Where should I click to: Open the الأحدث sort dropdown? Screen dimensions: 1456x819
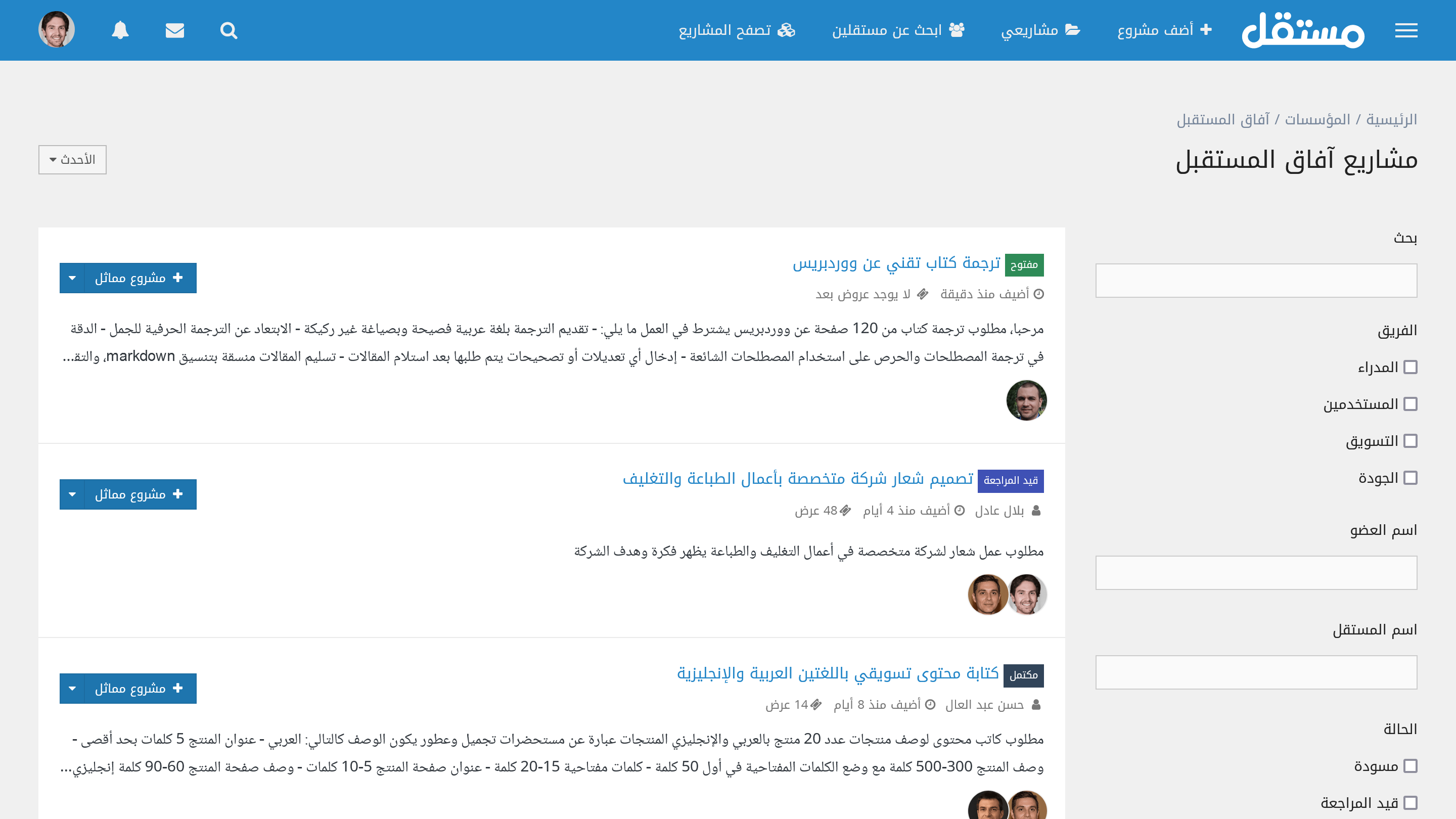72,160
